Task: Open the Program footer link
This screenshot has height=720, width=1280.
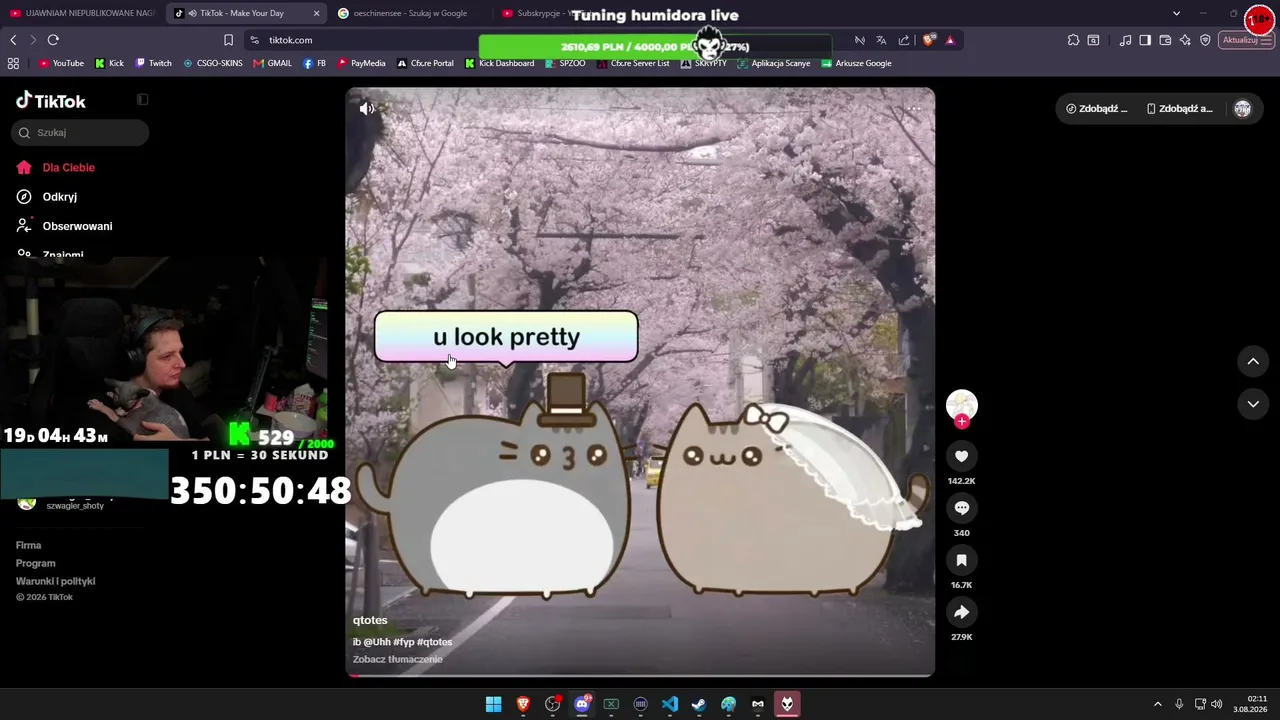Action: coord(36,563)
